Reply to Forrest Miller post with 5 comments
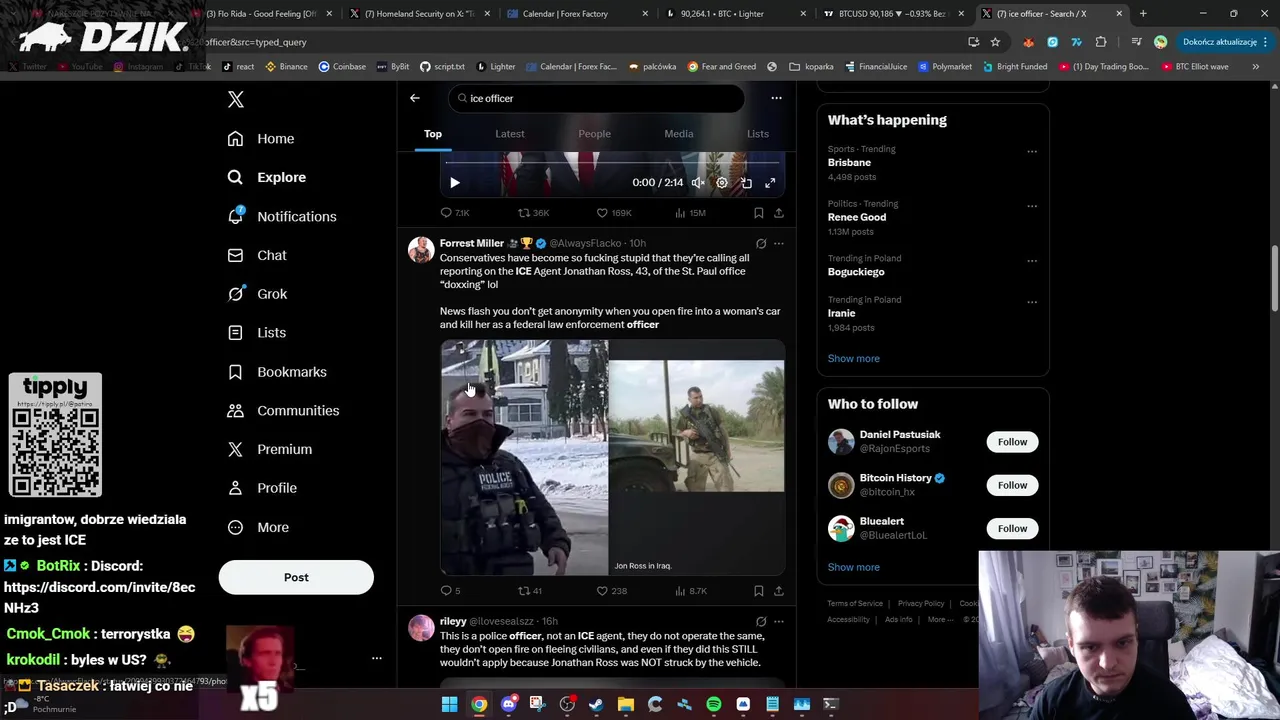The image size is (1280, 720). 450,591
